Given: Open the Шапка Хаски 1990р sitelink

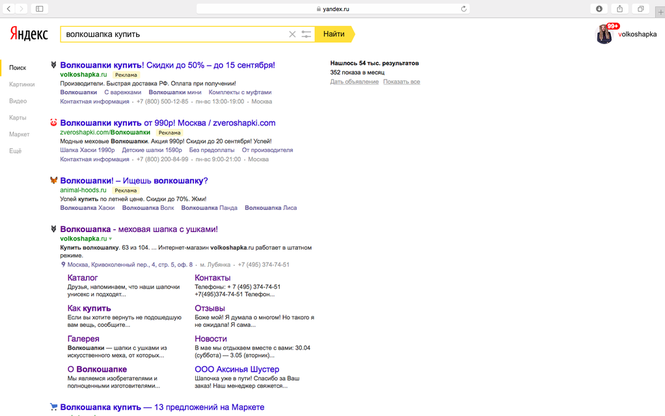Looking at the screenshot, I should point(87,150).
